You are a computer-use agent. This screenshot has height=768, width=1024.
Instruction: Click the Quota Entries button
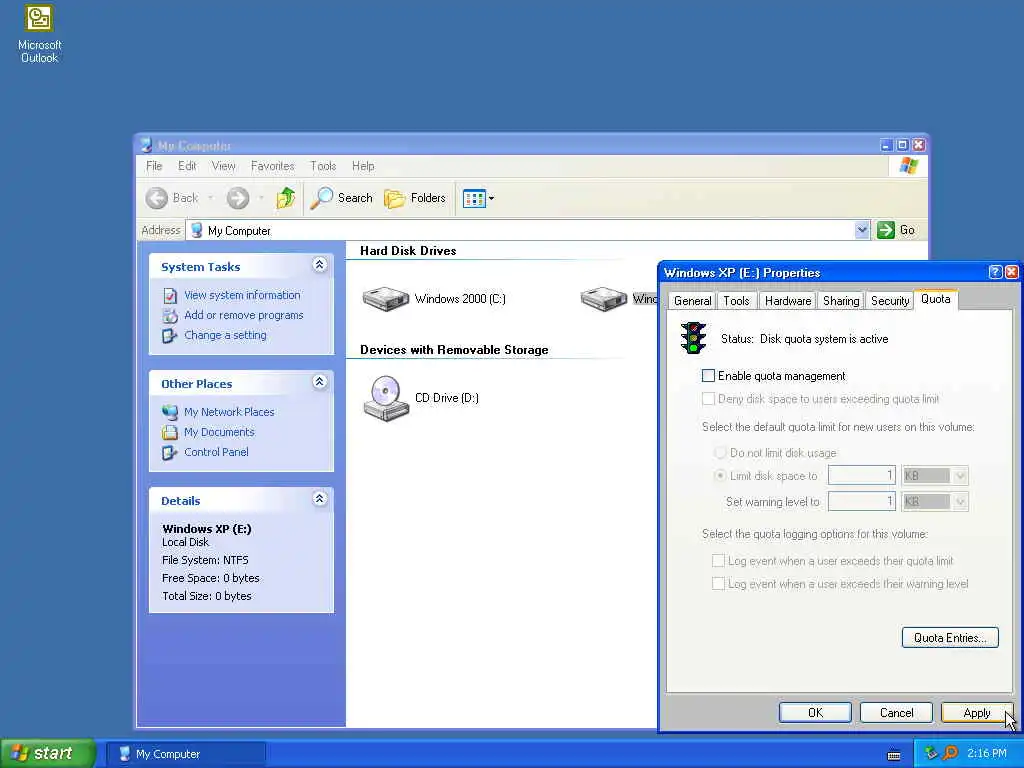[950, 637]
